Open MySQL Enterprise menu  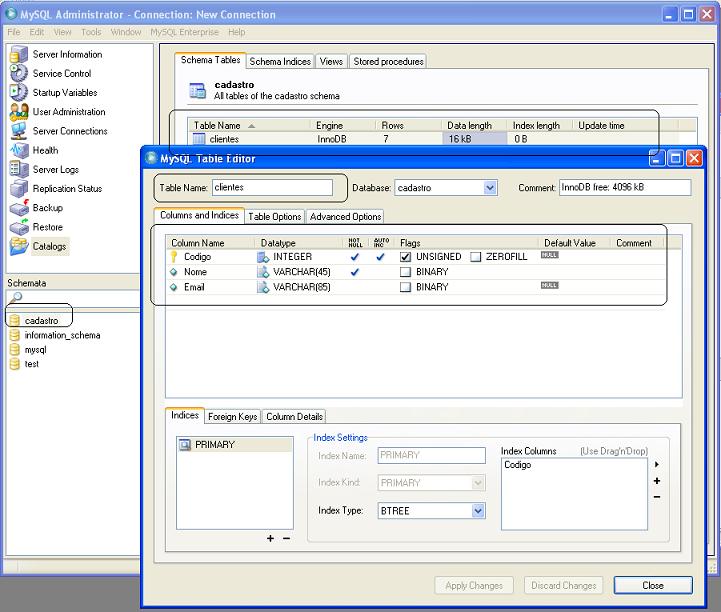(184, 32)
